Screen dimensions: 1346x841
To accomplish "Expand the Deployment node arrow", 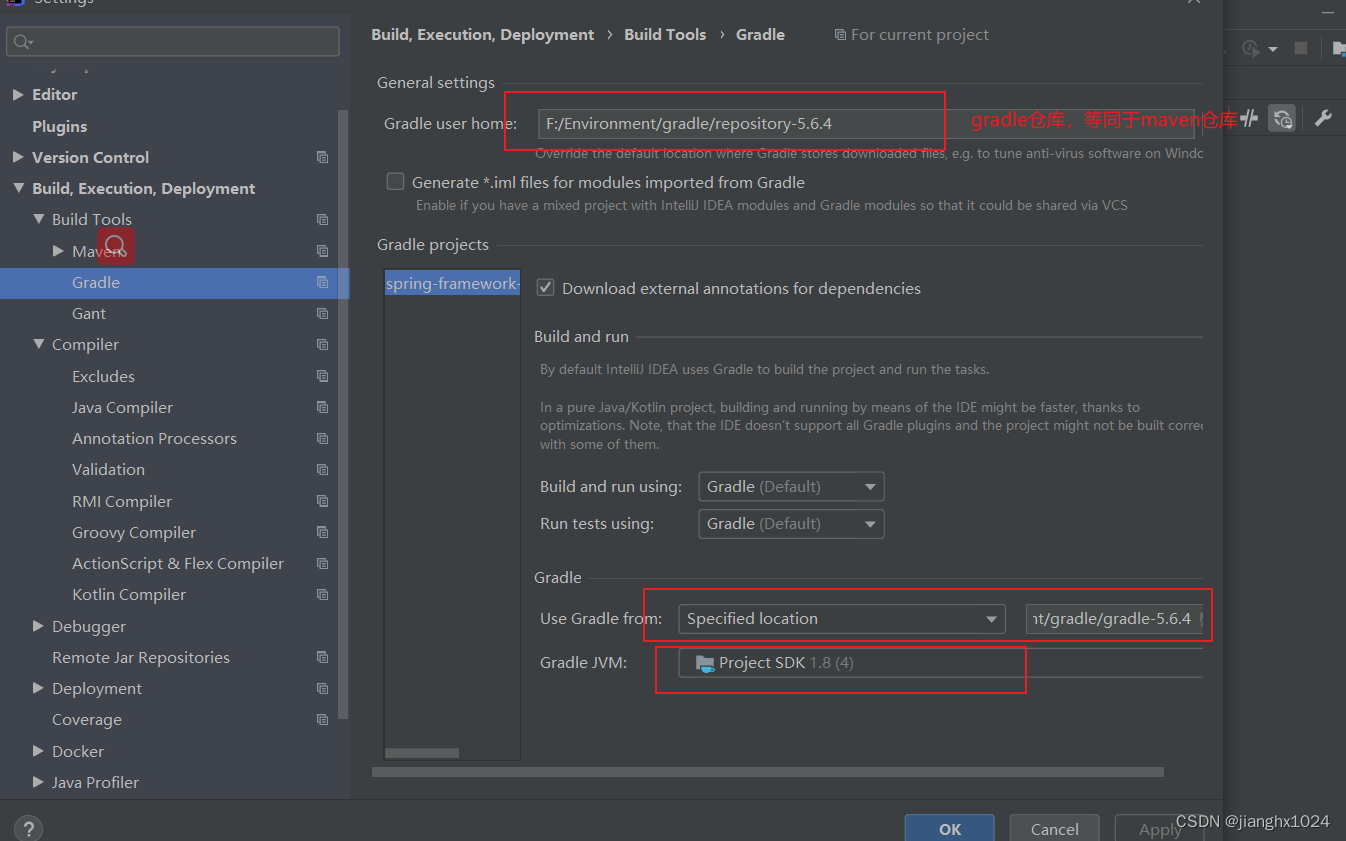I will tap(38, 688).
